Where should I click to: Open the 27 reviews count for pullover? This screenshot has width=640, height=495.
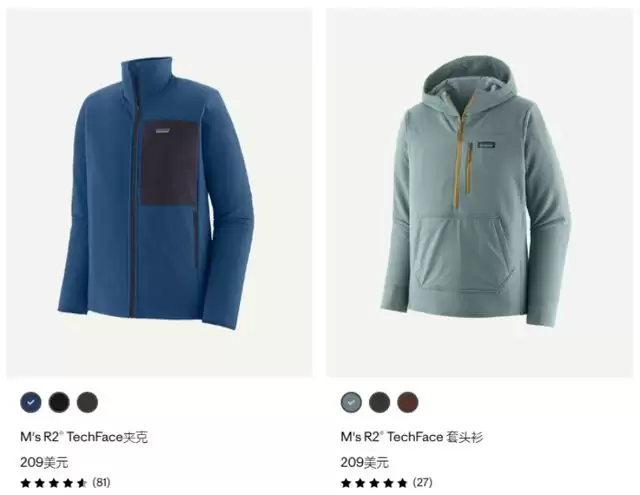[x=422, y=482]
